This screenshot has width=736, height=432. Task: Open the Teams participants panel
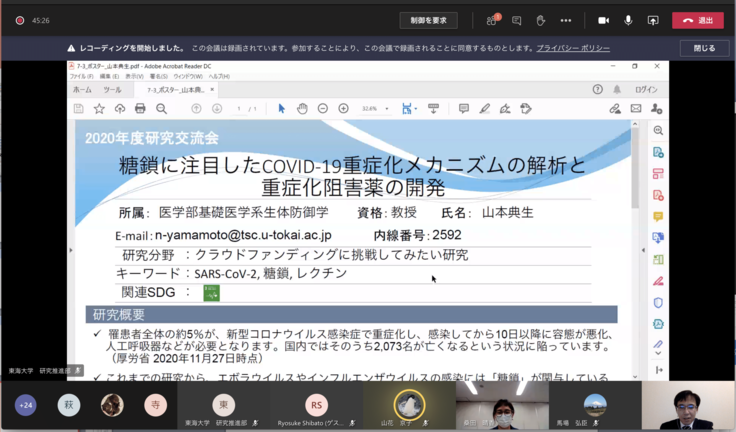492,20
